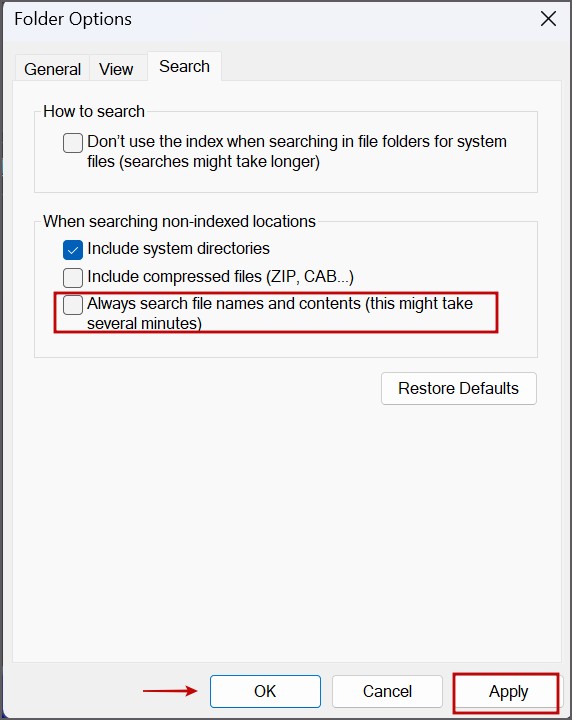Apply the search settings
This screenshot has height=720, width=572.
coord(508,691)
